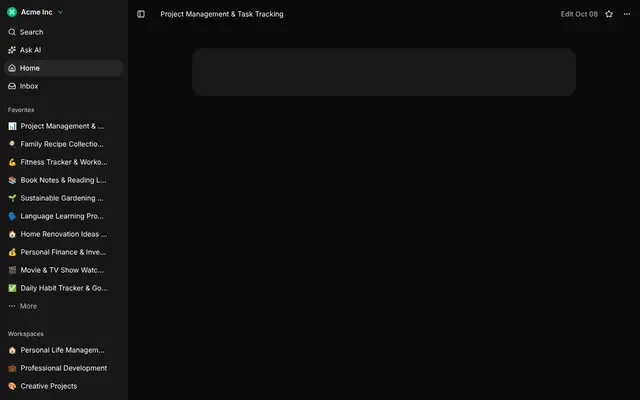Open Personal Life Management workspace

(63, 350)
